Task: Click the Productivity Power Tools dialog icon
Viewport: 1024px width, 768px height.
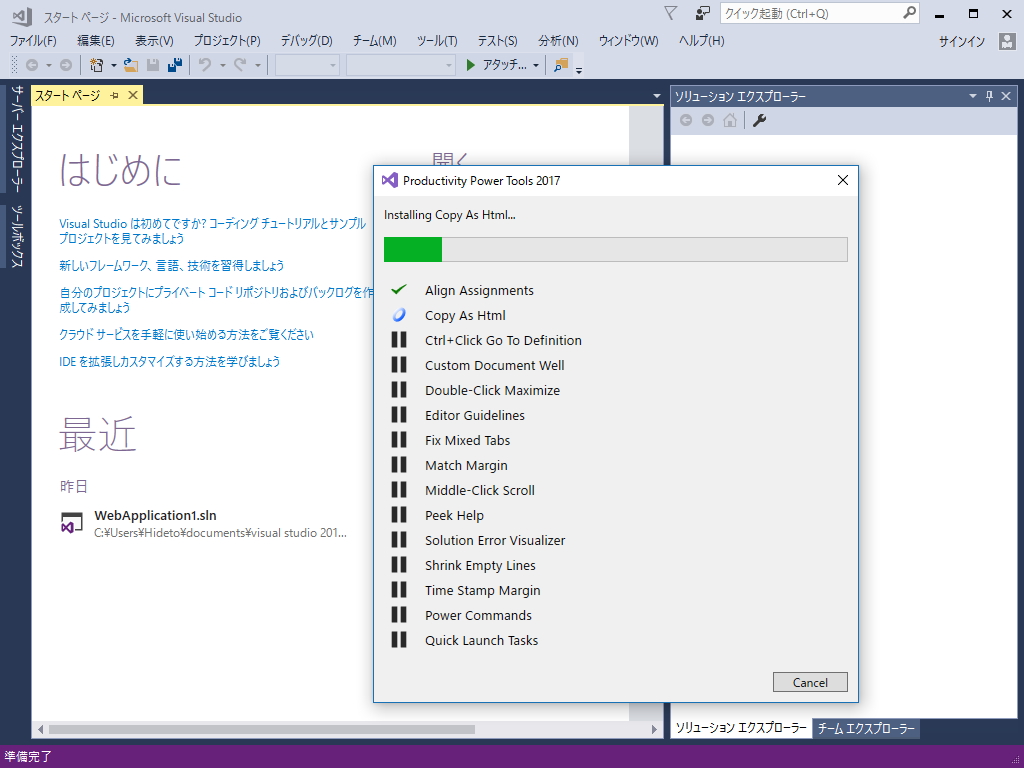Action: click(390, 180)
